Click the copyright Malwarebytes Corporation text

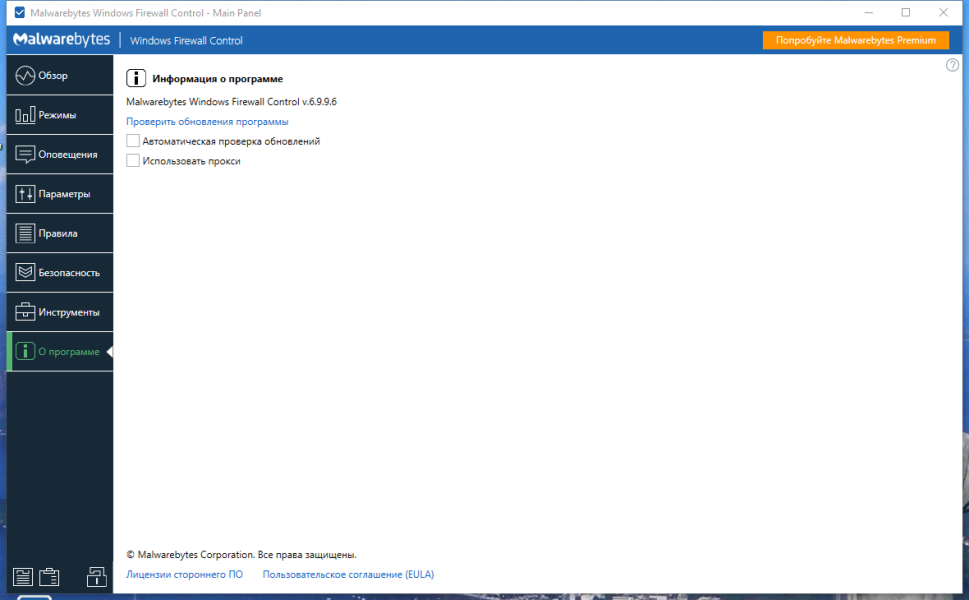(241, 555)
